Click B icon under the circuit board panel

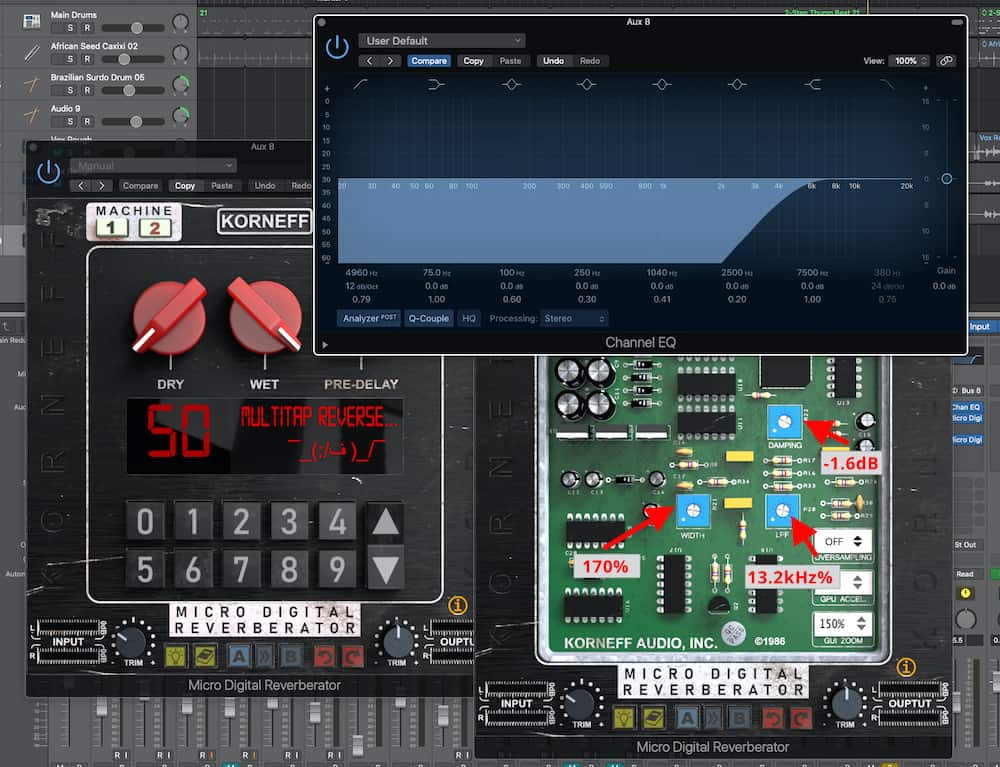739,718
